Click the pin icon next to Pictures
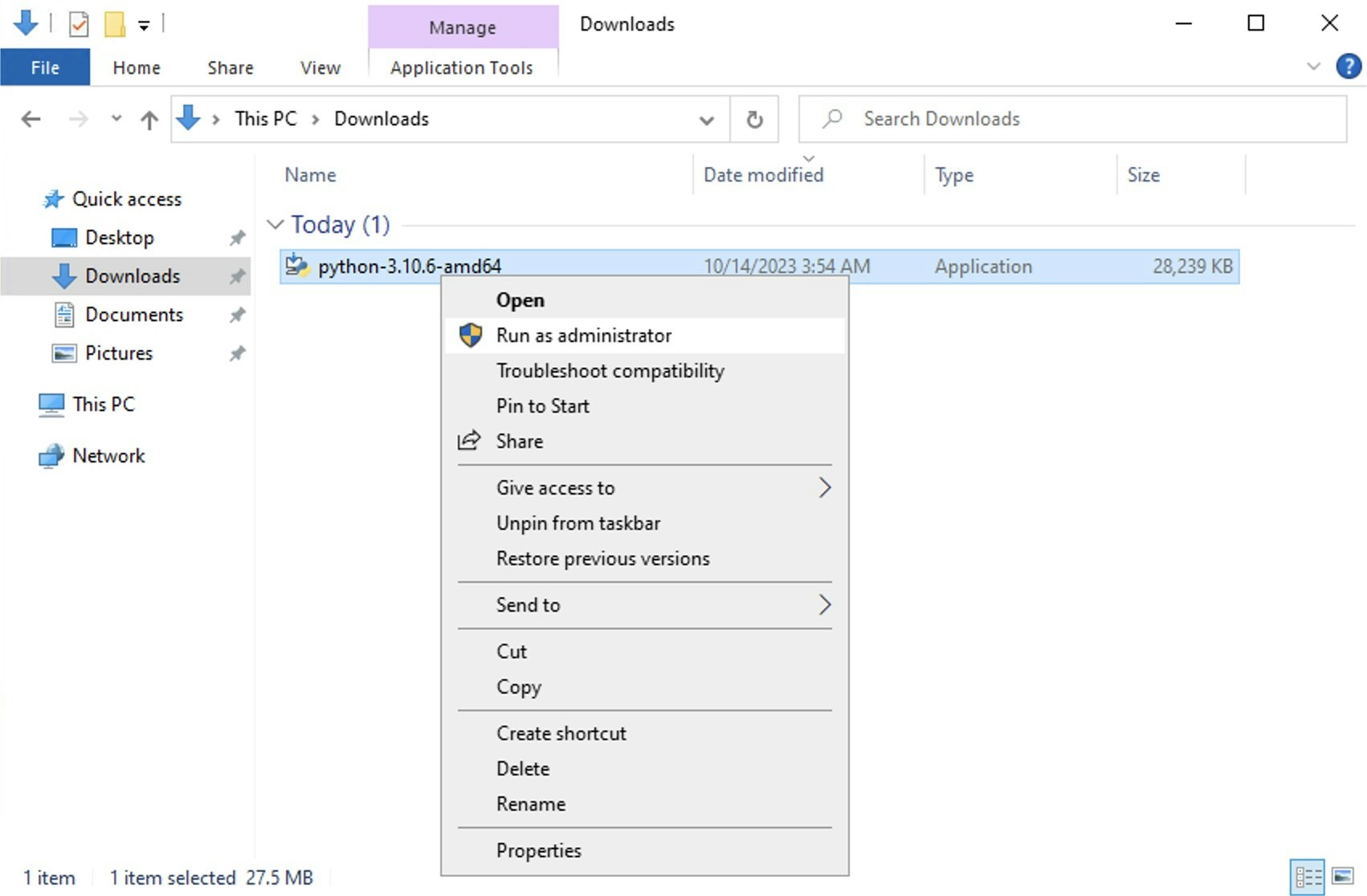The image size is (1367, 896). [237, 353]
